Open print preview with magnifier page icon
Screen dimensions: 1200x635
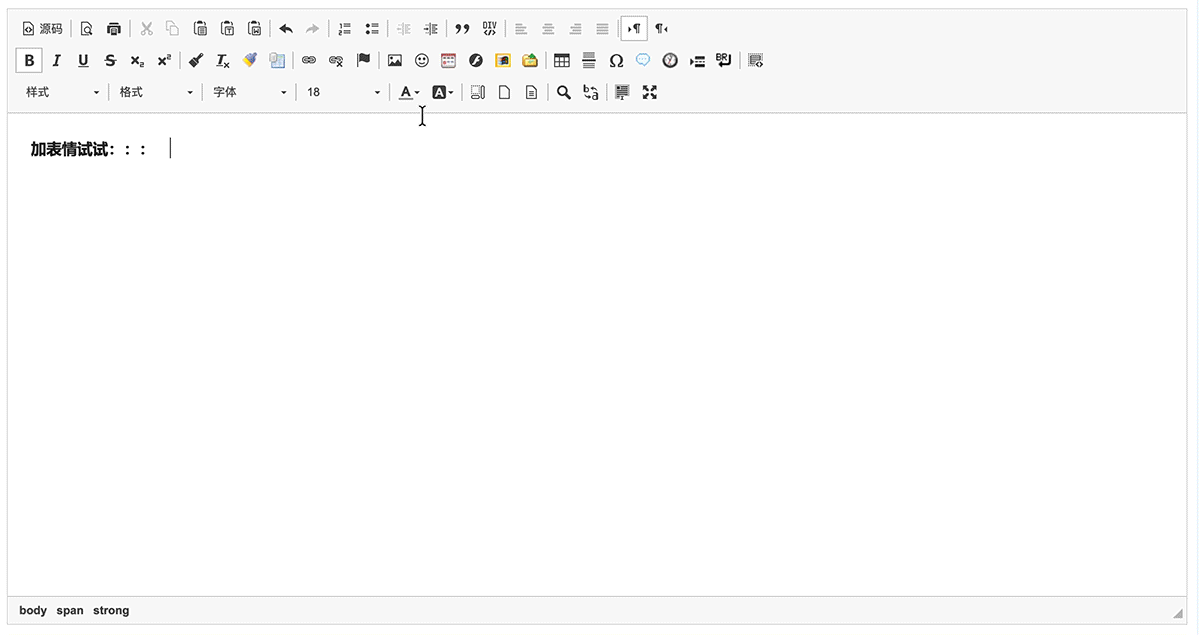pos(87,29)
